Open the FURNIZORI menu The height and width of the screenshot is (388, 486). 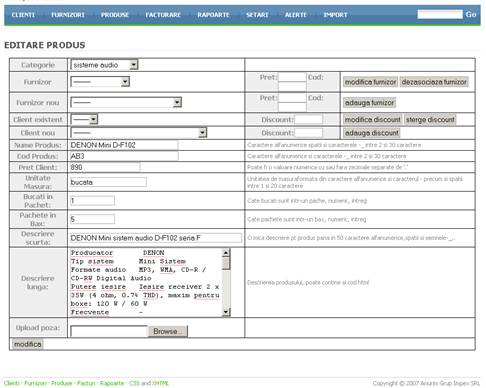tap(68, 15)
